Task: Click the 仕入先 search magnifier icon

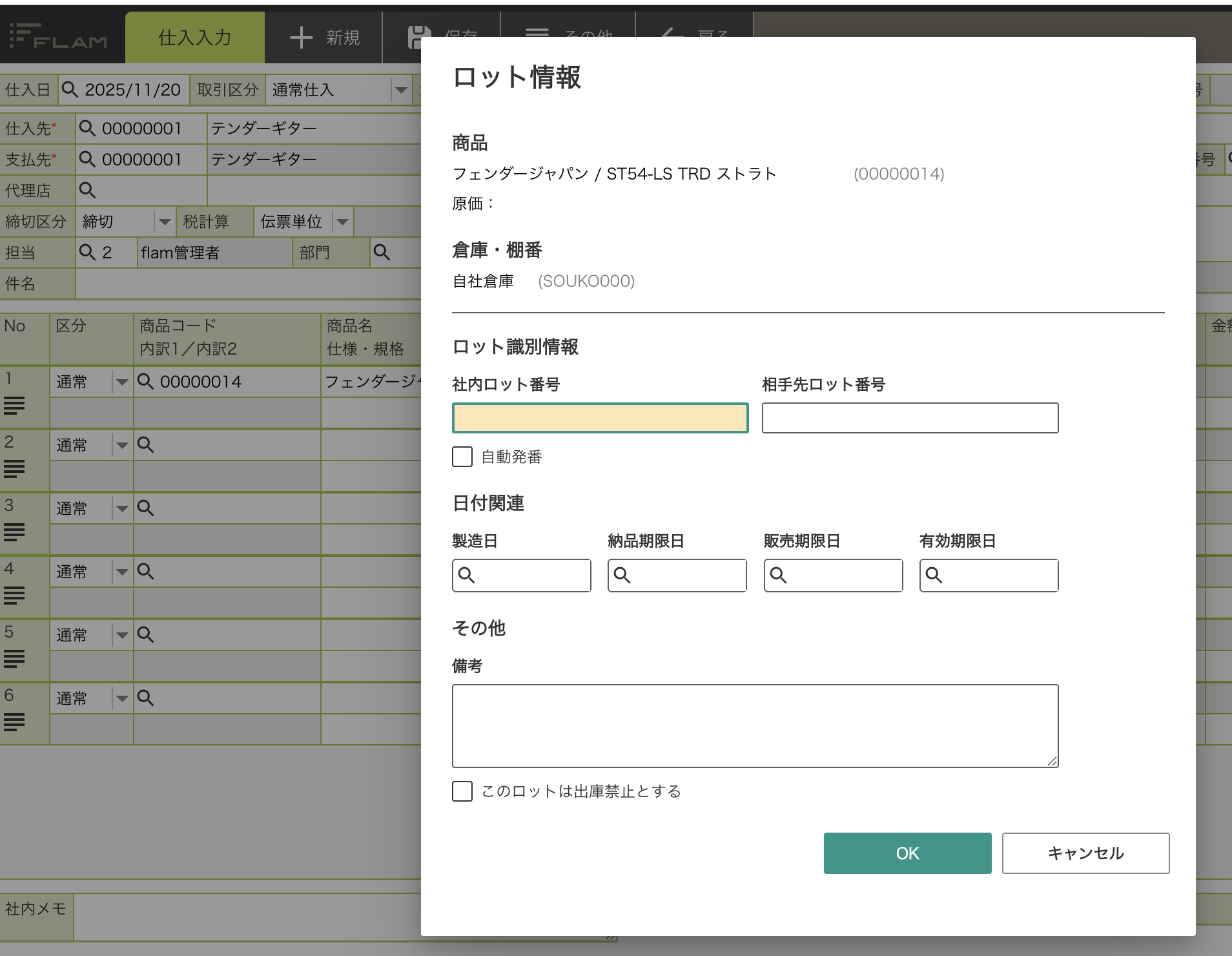Action: [87, 128]
